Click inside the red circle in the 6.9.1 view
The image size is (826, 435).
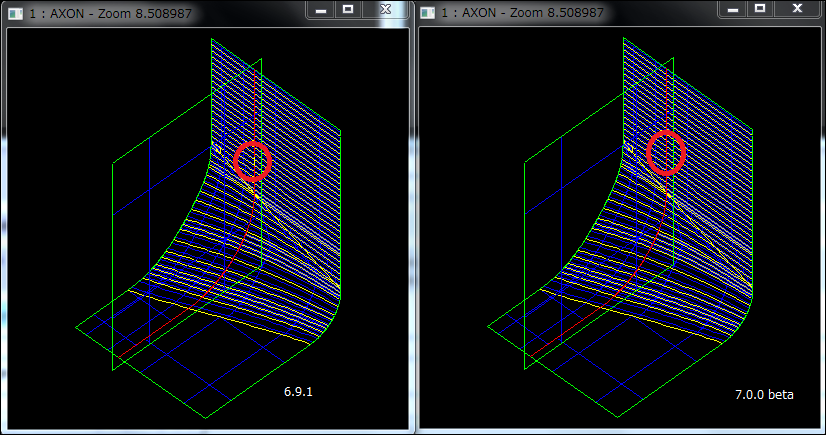coord(253,161)
